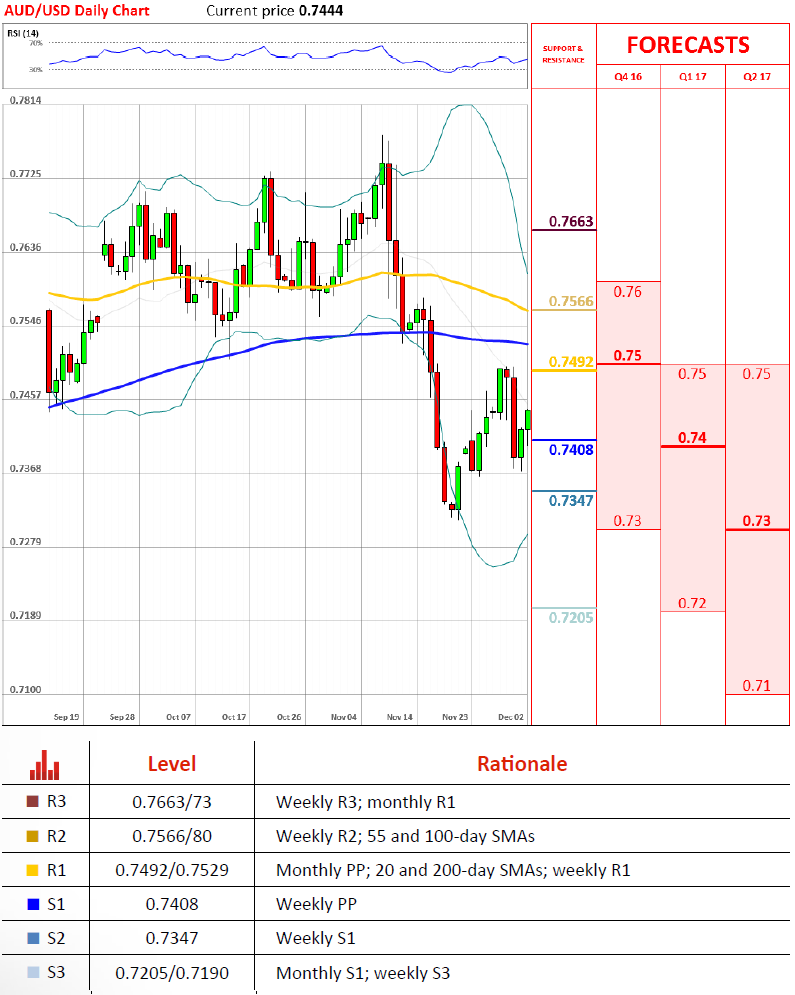Click the 'Oct 26' date axis label
The height and width of the screenshot is (995, 795).
pyautogui.click(x=289, y=717)
